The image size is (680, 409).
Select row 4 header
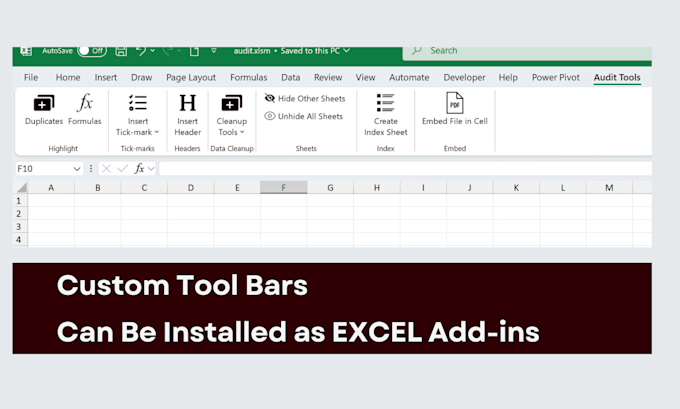[20, 239]
